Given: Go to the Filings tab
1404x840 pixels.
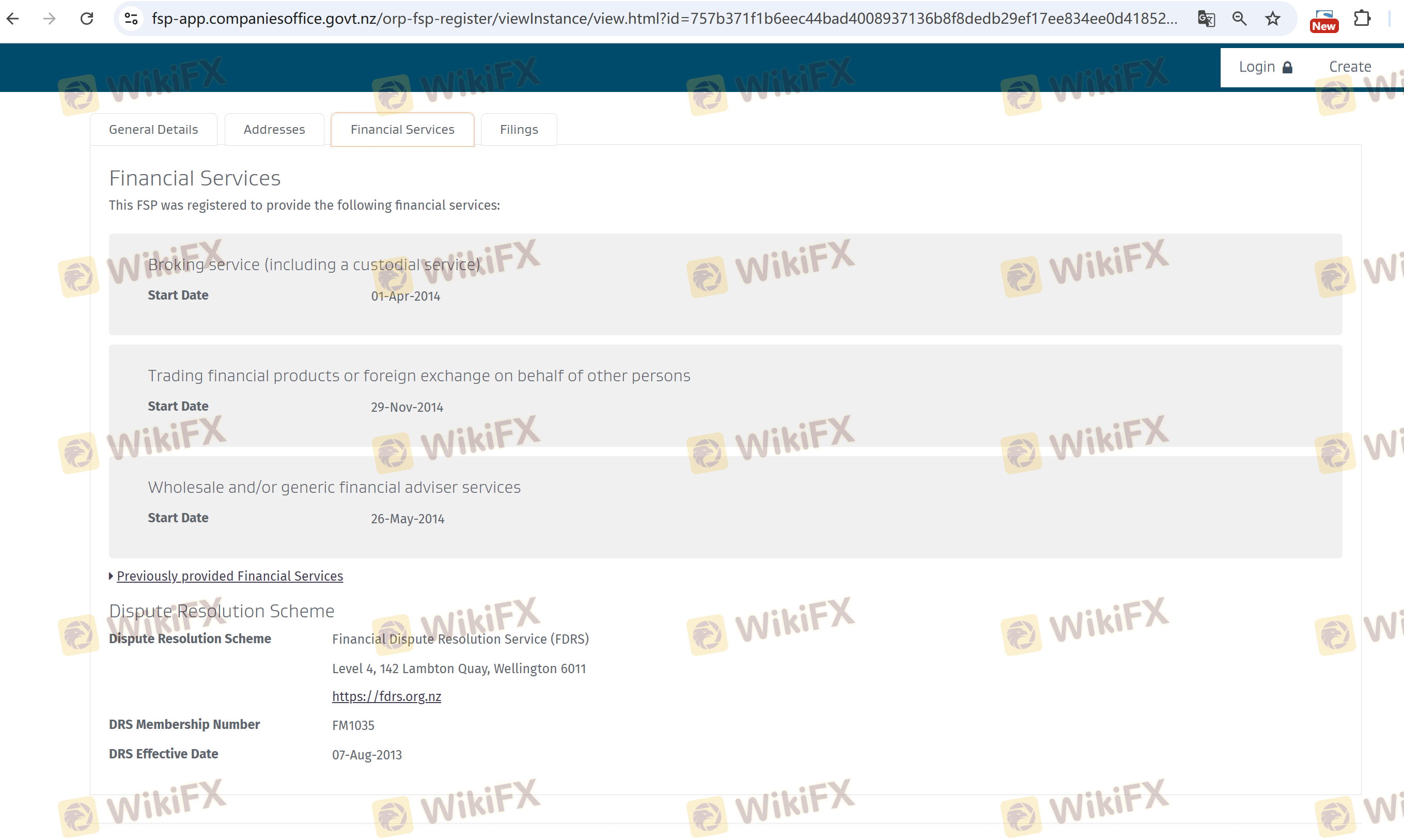Looking at the screenshot, I should [519, 130].
